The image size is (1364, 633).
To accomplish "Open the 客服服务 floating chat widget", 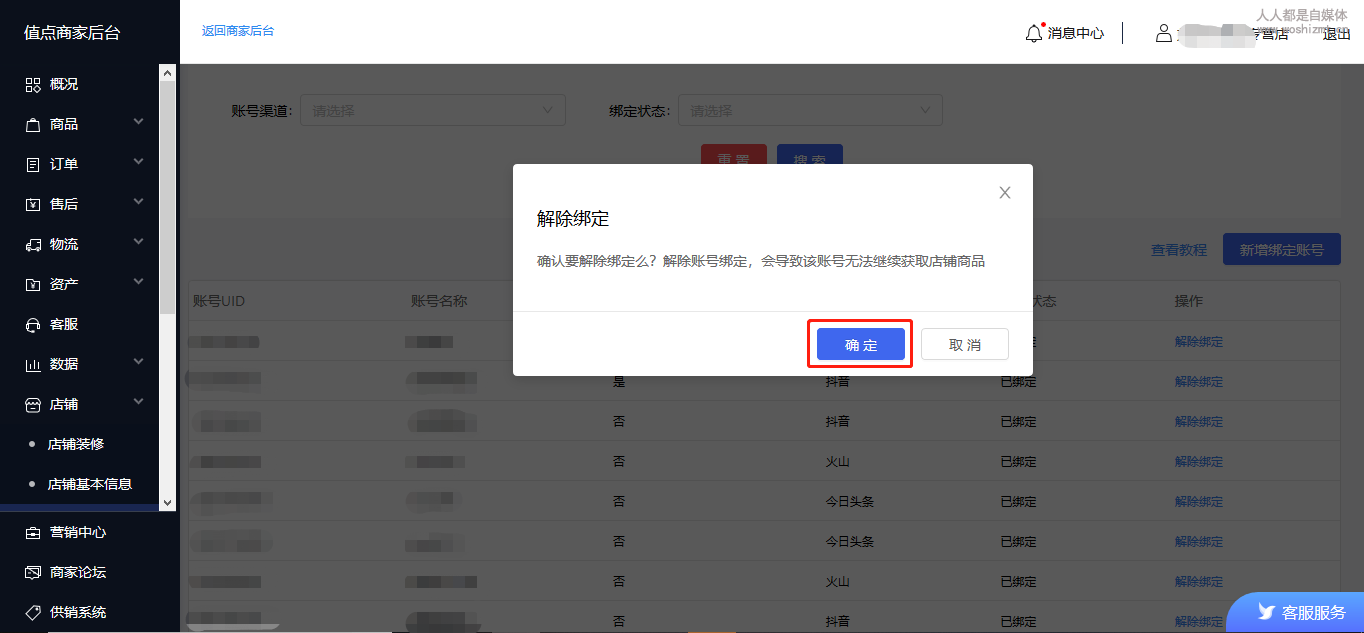I will click(1300, 612).
